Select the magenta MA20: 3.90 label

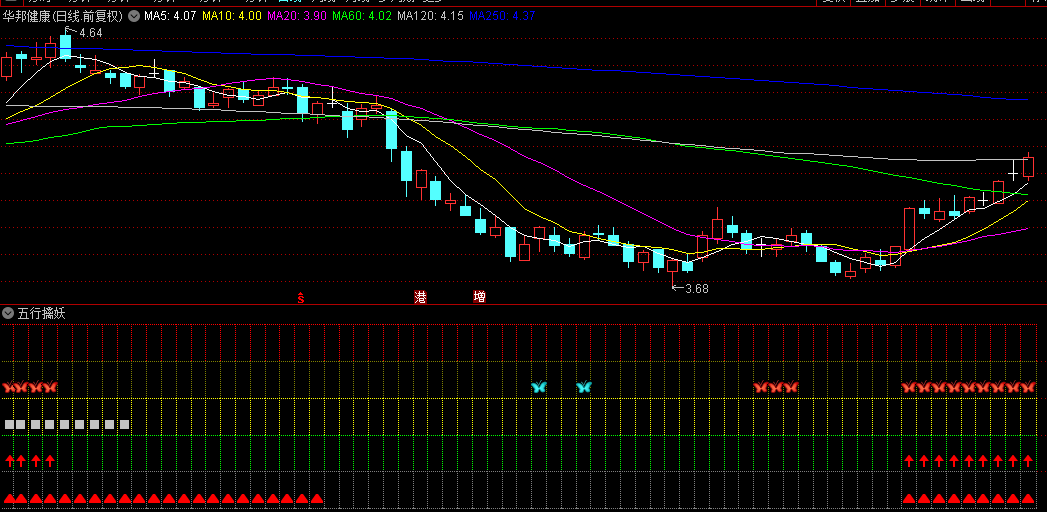297,16
